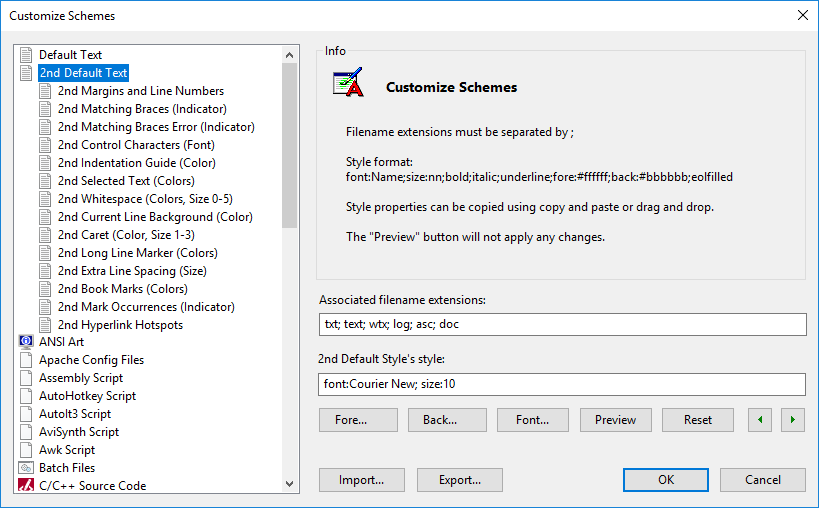Click icon beside 2nd Book Marks (Colors)
The image size is (819, 508).
45,289
